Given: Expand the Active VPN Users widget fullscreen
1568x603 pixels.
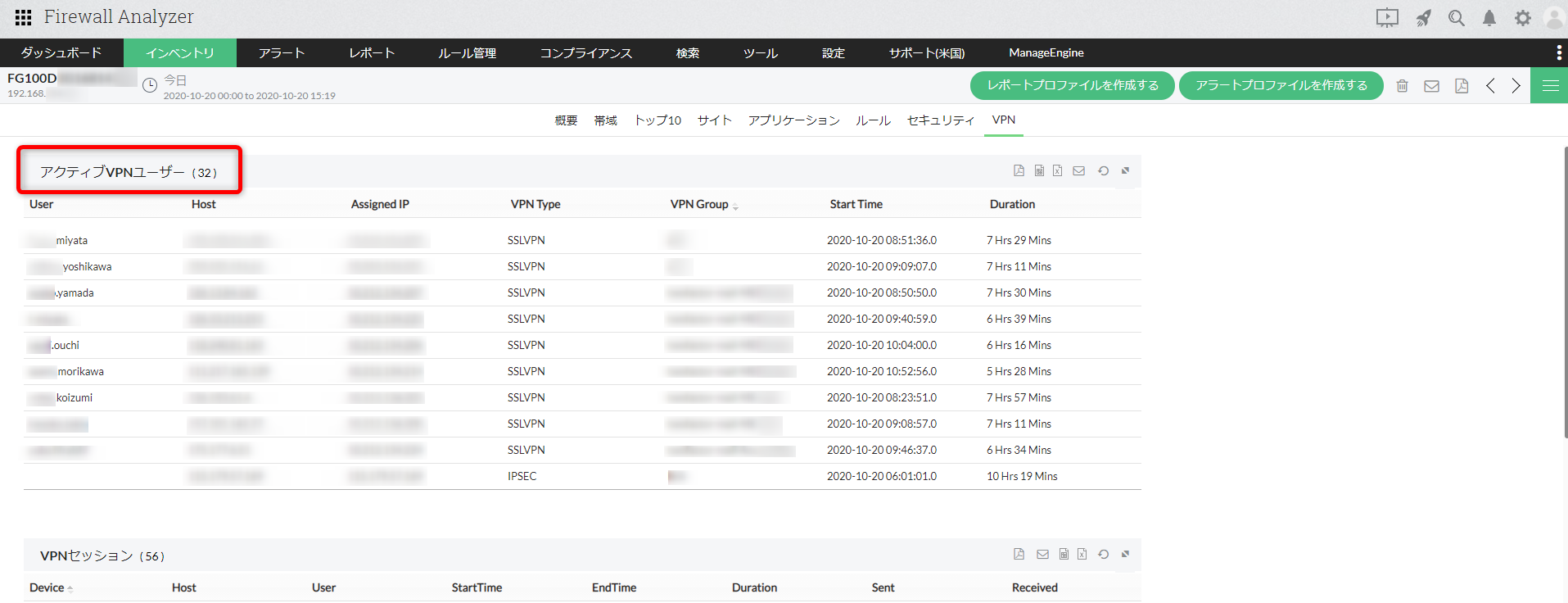Looking at the screenshot, I should point(1125,170).
